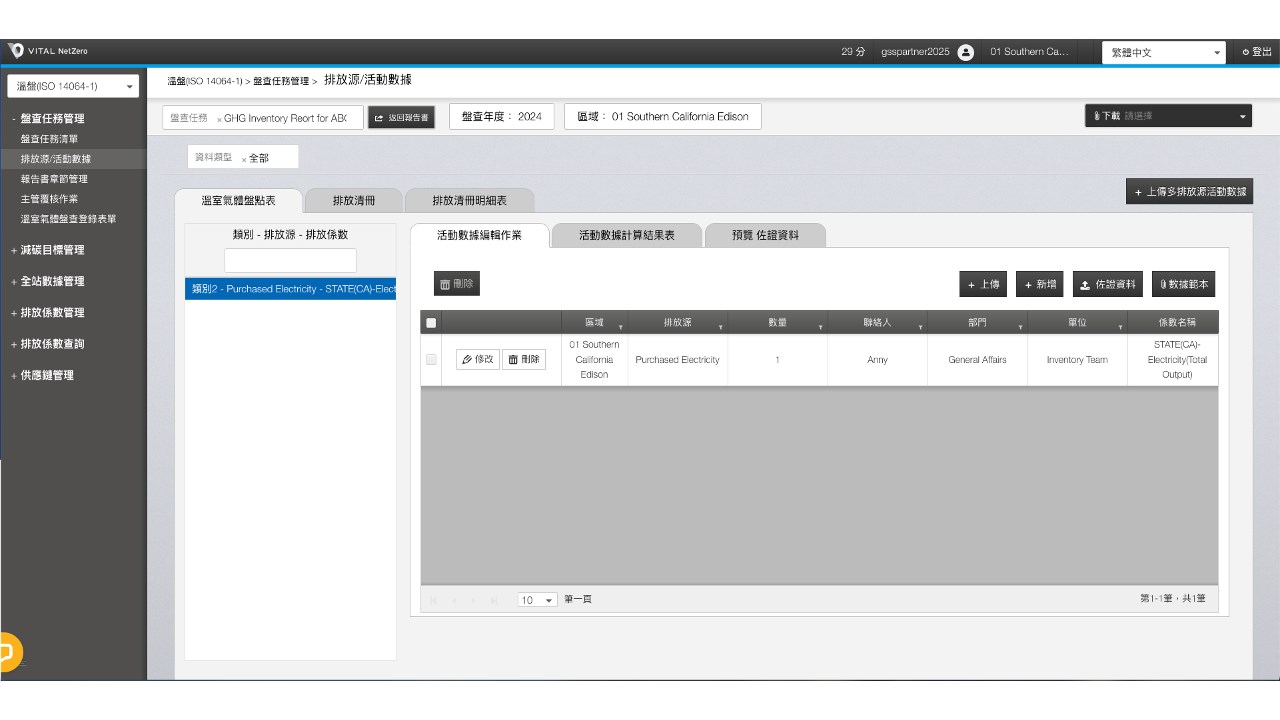The image size is (1280, 720).
Task: Expand the 排放係數查詢 sidebar section
Action: click(52, 343)
